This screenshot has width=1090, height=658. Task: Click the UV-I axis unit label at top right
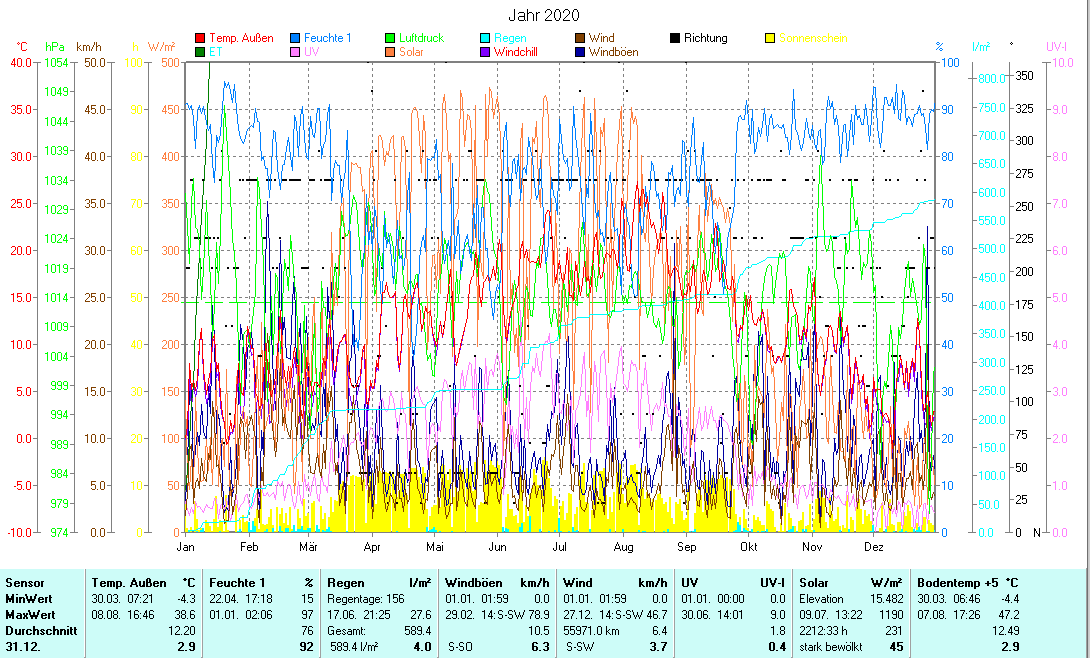click(x=1057, y=47)
